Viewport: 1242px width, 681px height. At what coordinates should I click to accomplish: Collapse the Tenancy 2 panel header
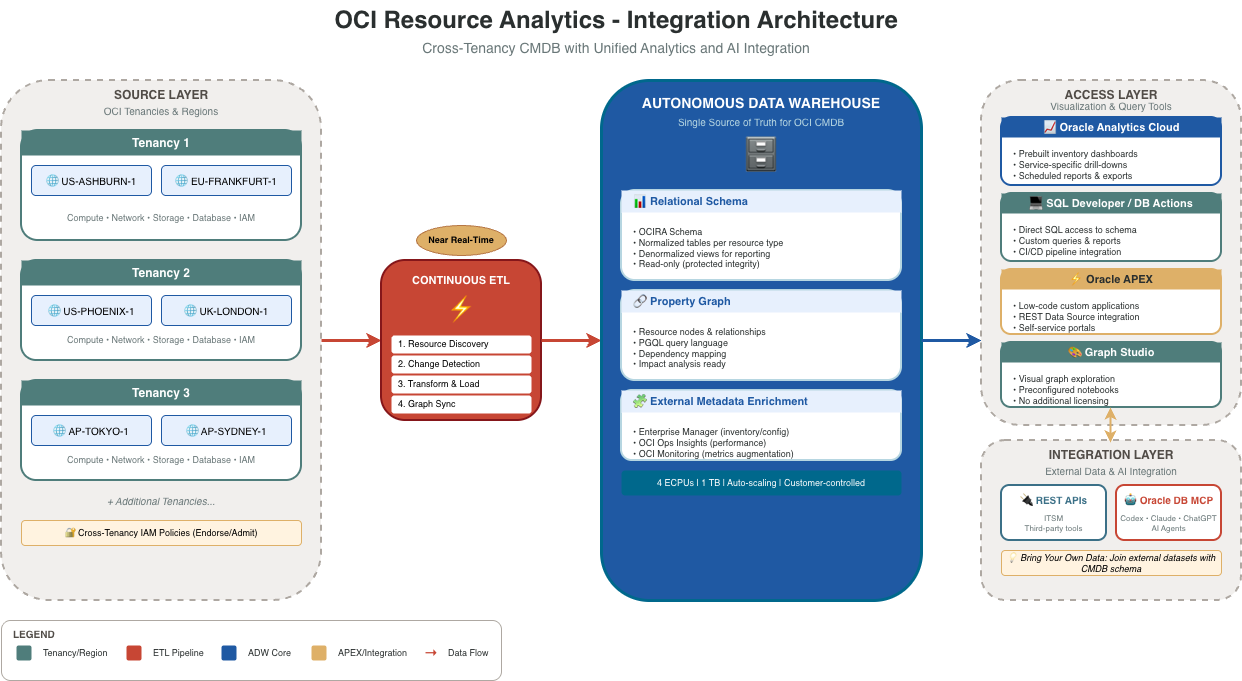(161, 272)
